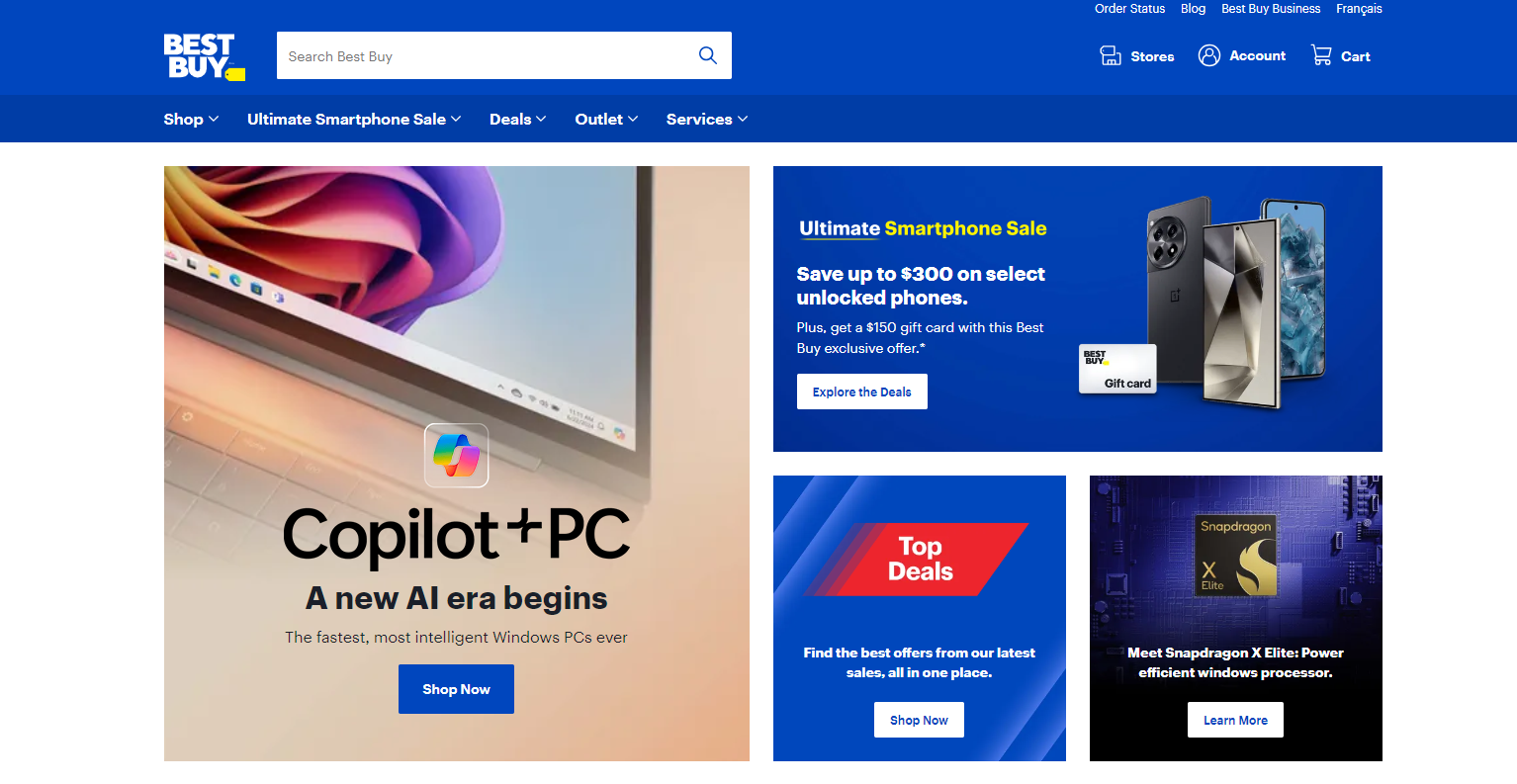This screenshot has height=784, width=1517.
Task: Click the Explore the Deals button
Action: [x=862, y=392]
